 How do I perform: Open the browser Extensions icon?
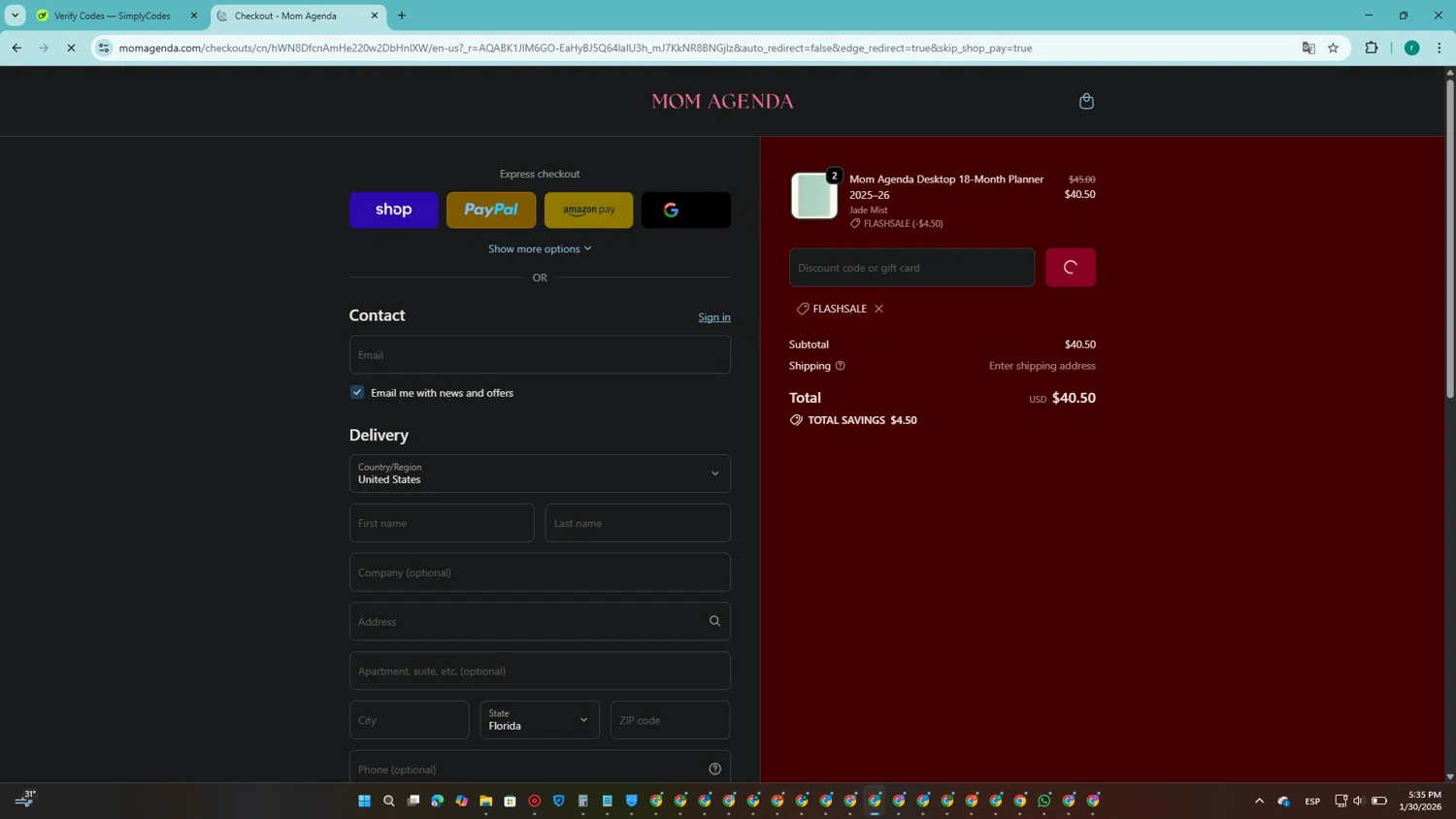click(1372, 48)
